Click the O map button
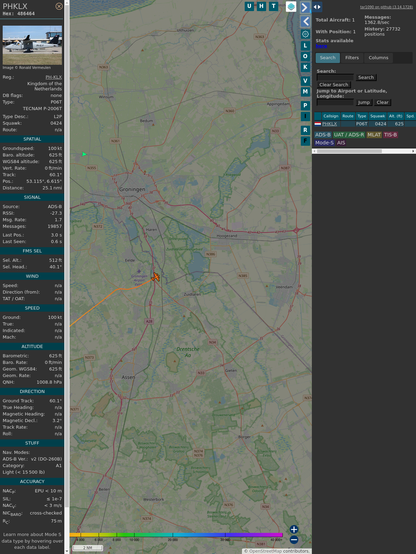The height and width of the screenshot is (554, 416). point(305,56)
